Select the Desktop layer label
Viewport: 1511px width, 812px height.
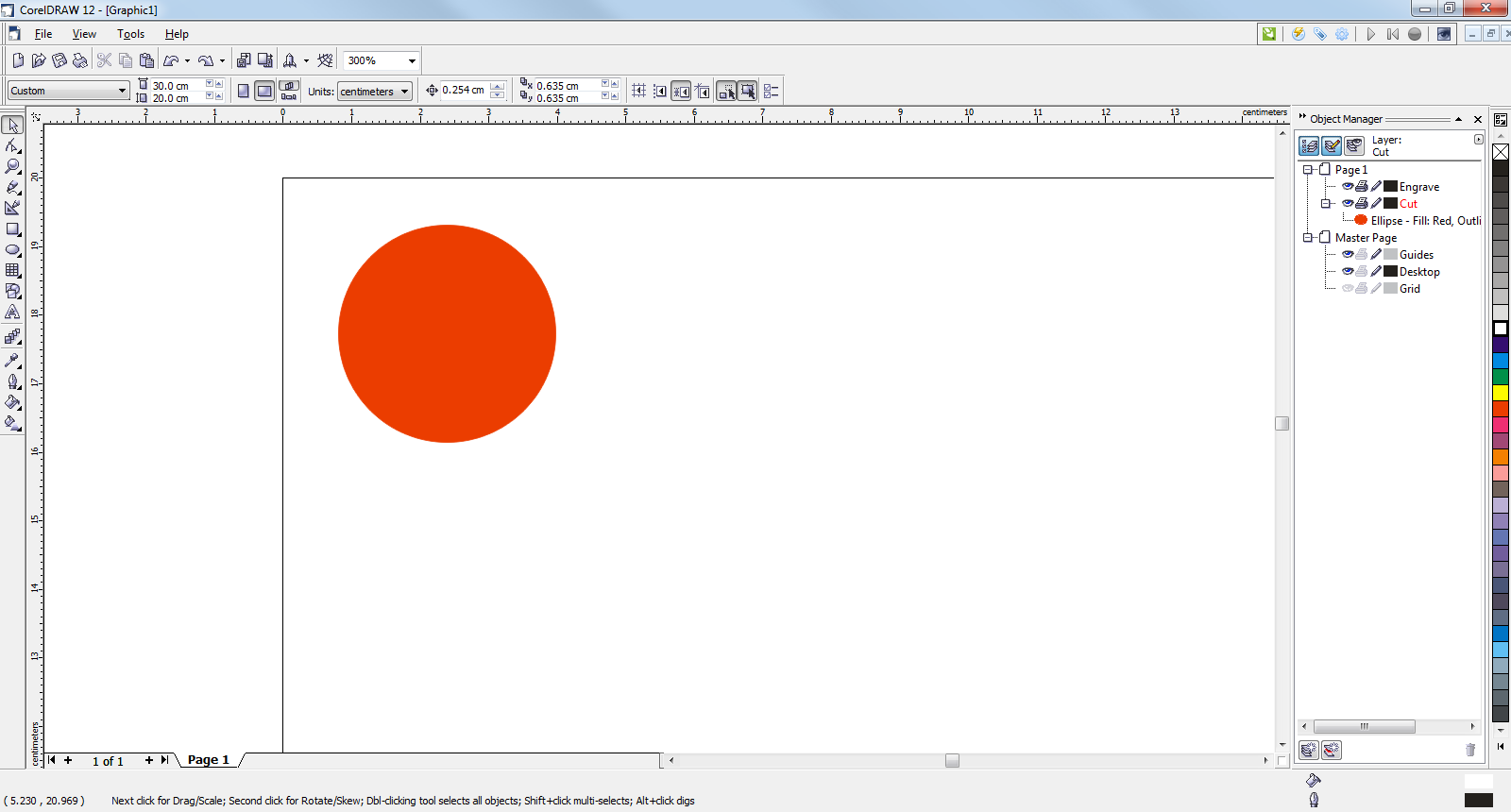click(x=1419, y=272)
